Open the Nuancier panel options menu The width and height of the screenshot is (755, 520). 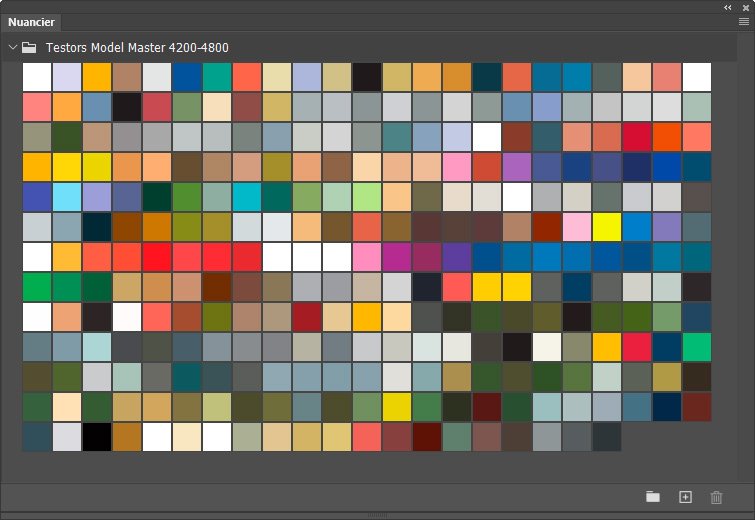pos(741,22)
